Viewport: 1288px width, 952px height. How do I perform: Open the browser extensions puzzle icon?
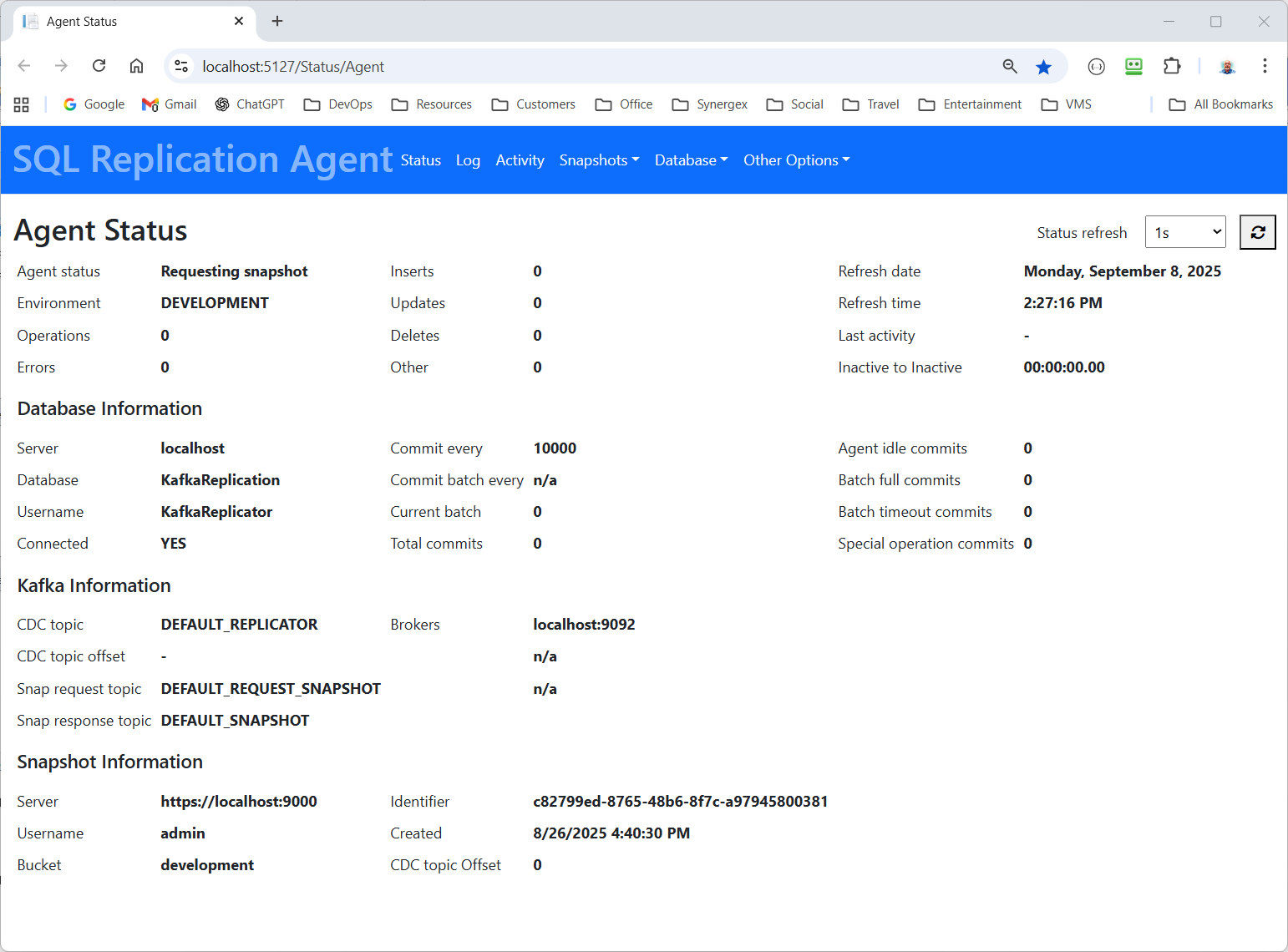1172,66
